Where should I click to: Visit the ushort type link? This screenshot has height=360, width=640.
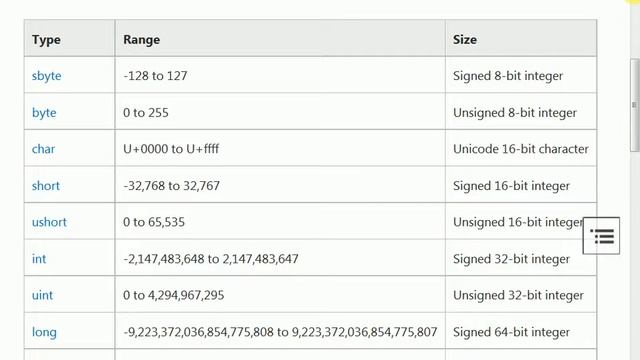[49, 222]
